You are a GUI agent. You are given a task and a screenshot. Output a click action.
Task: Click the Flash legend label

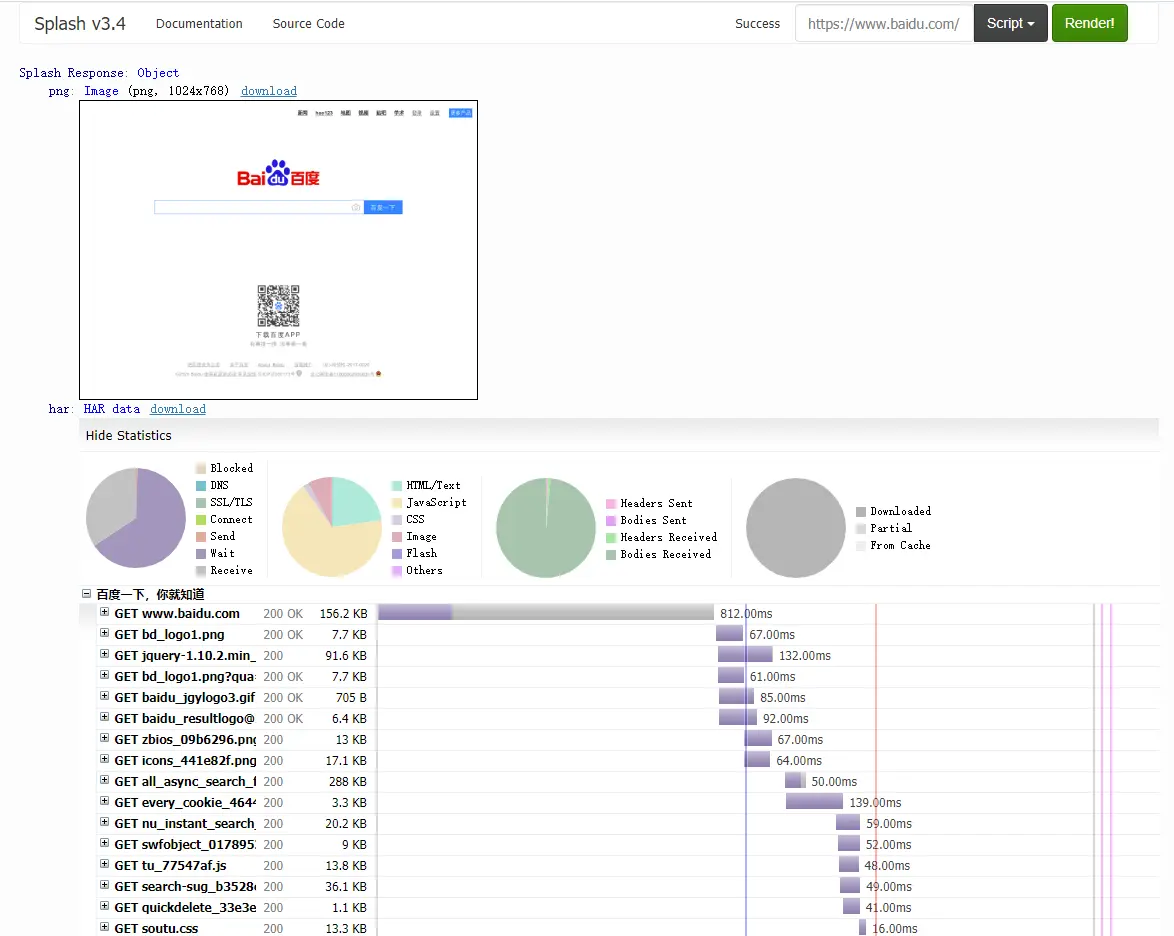coord(422,553)
